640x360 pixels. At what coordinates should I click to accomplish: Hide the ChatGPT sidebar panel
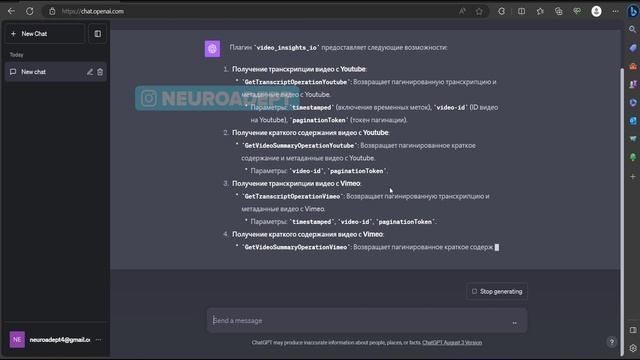[x=98, y=34]
